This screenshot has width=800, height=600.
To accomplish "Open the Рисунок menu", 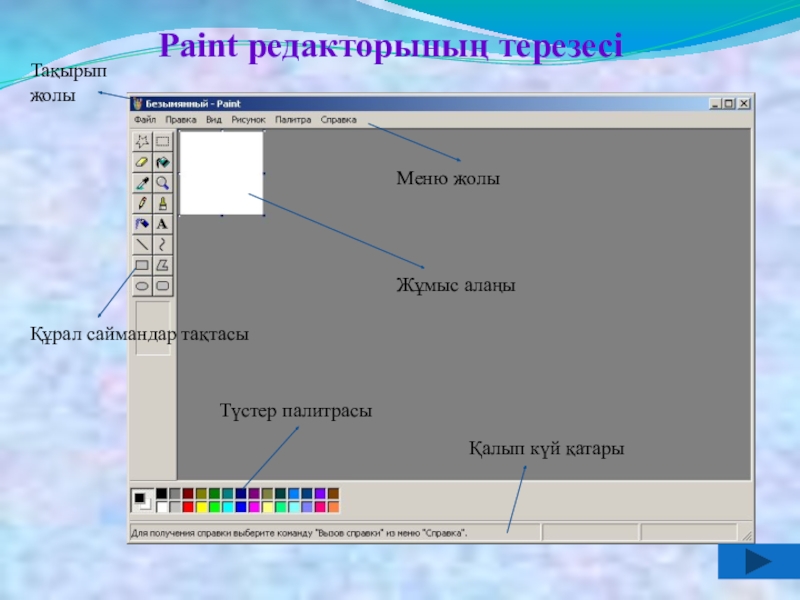I will [x=248, y=120].
